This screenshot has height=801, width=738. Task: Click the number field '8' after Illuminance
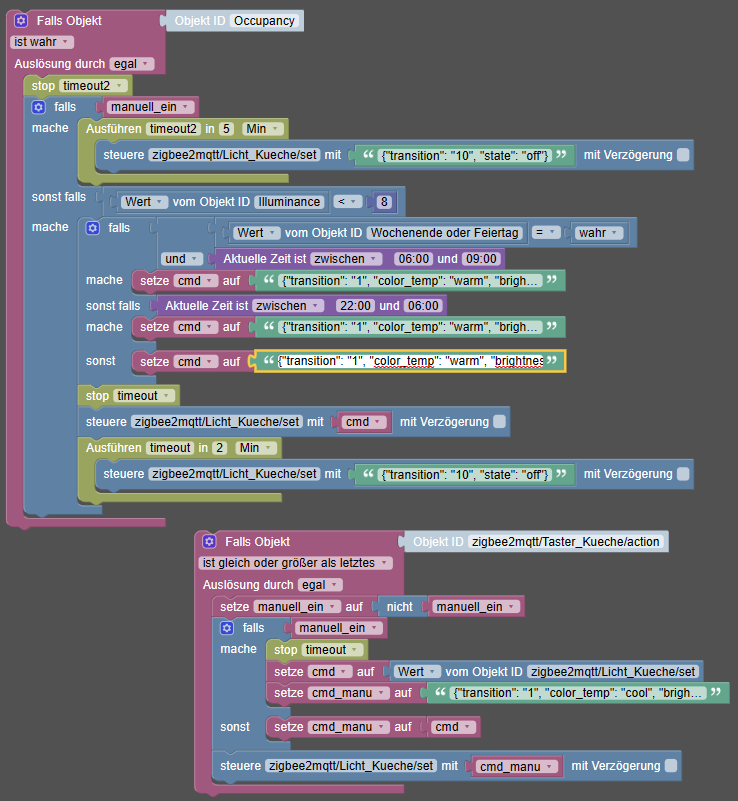pyautogui.click(x=384, y=202)
